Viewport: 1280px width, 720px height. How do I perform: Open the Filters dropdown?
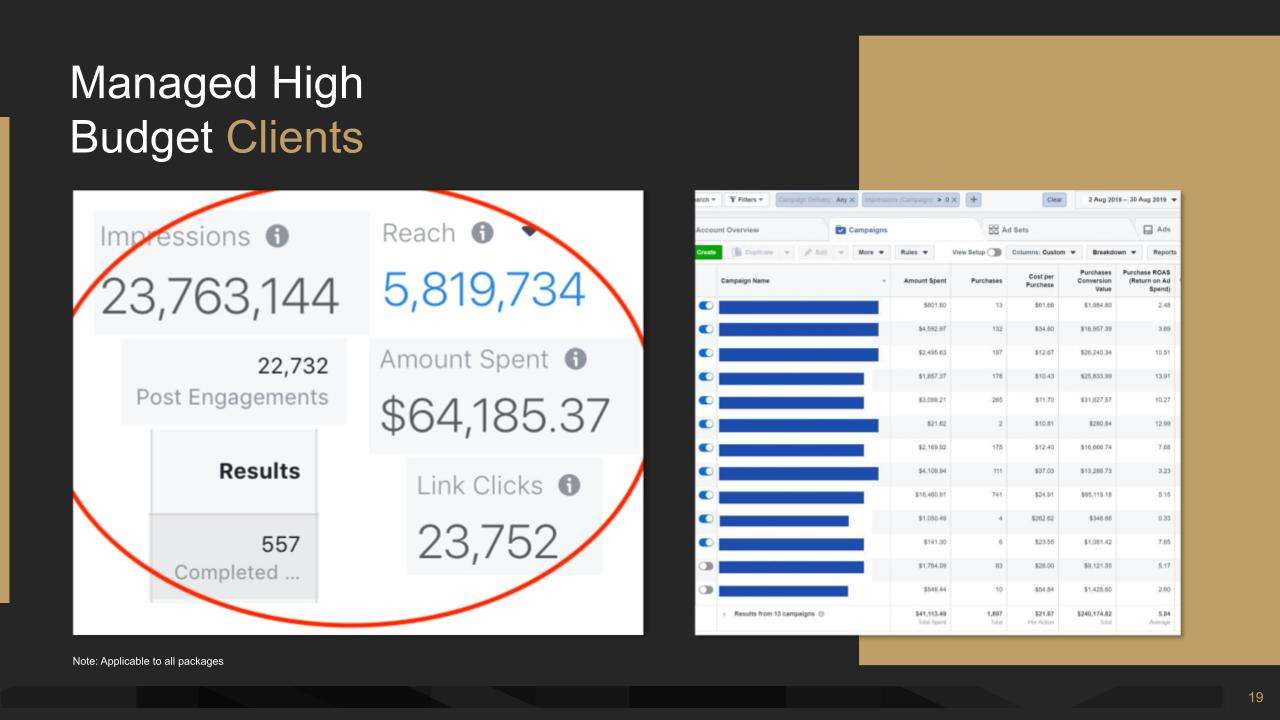[747, 200]
